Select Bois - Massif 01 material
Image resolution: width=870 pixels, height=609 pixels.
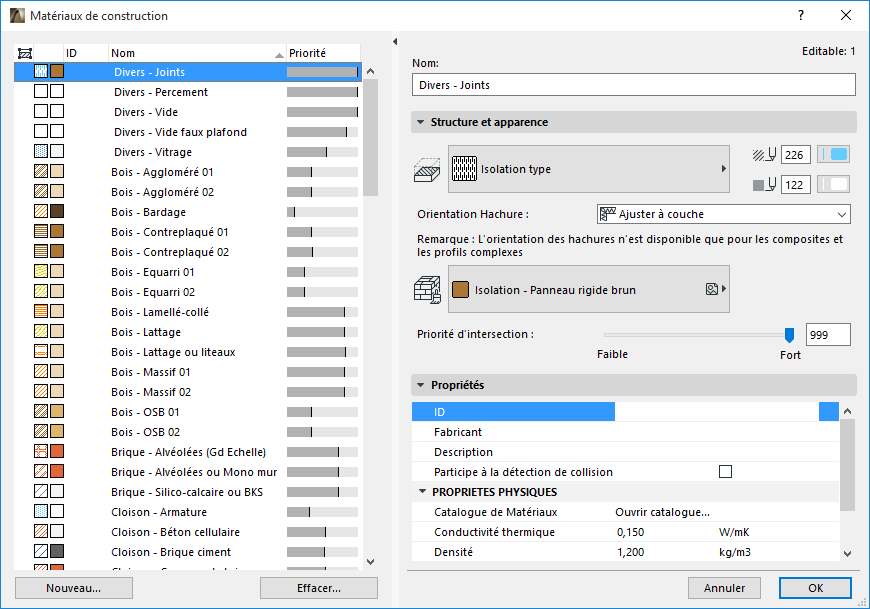(x=188, y=372)
